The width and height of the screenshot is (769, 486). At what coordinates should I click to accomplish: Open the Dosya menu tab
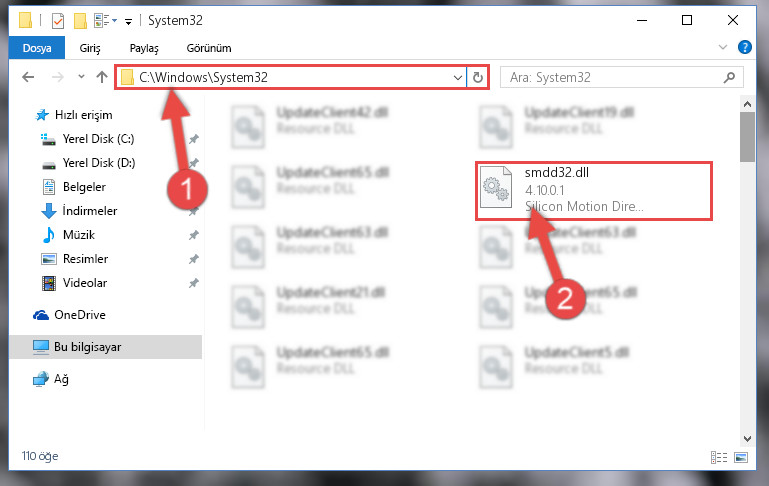[x=37, y=48]
